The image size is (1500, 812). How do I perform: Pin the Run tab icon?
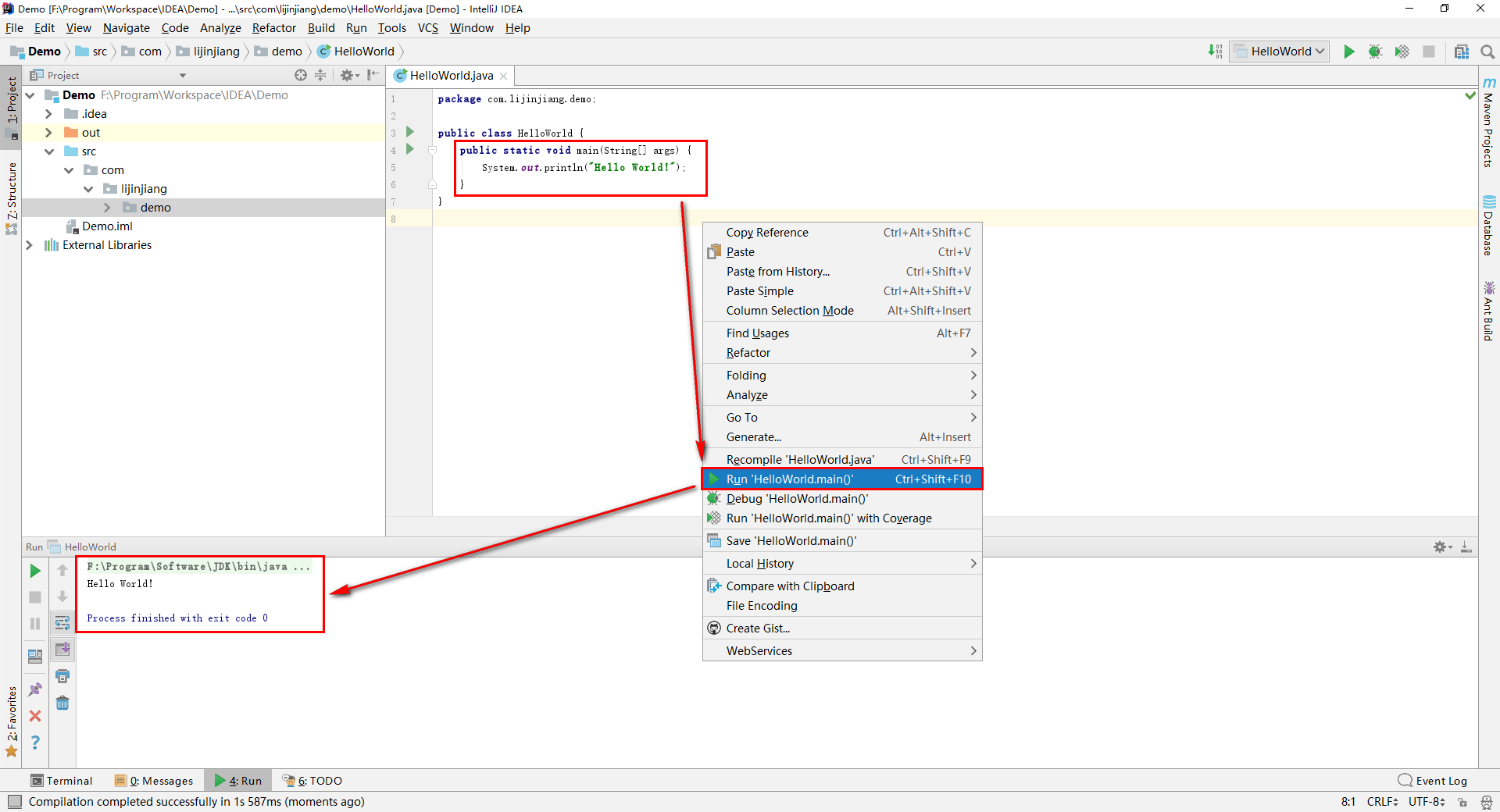point(35,689)
